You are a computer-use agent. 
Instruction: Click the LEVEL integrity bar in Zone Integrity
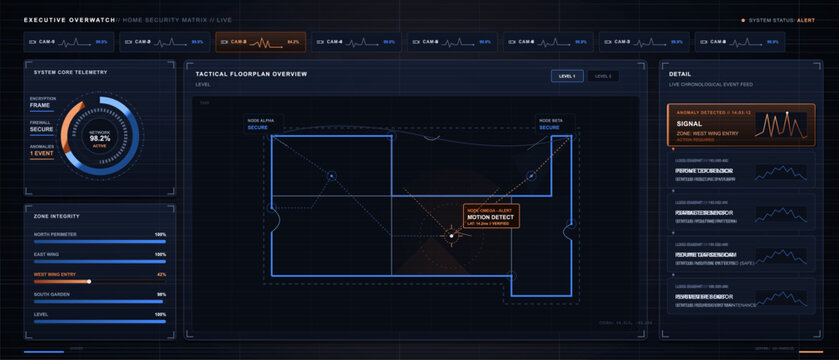click(x=100, y=321)
